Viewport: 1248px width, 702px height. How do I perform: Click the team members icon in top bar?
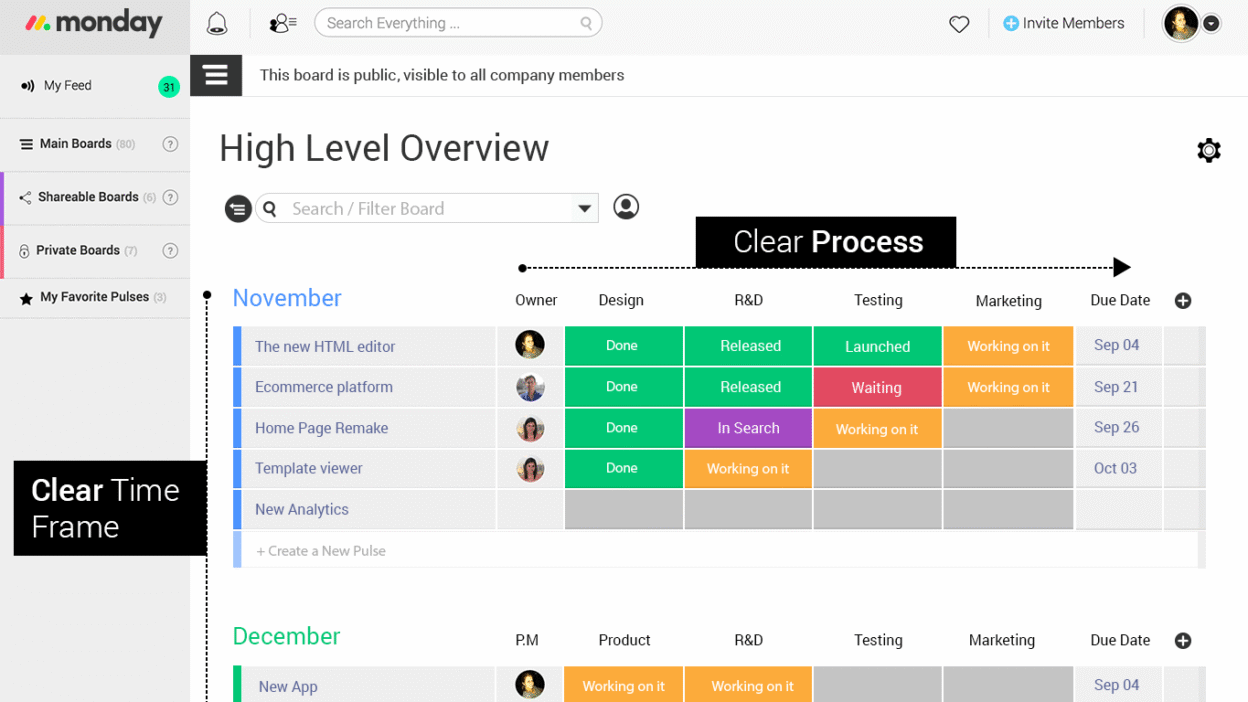pyautogui.click(x=282, y=23)
